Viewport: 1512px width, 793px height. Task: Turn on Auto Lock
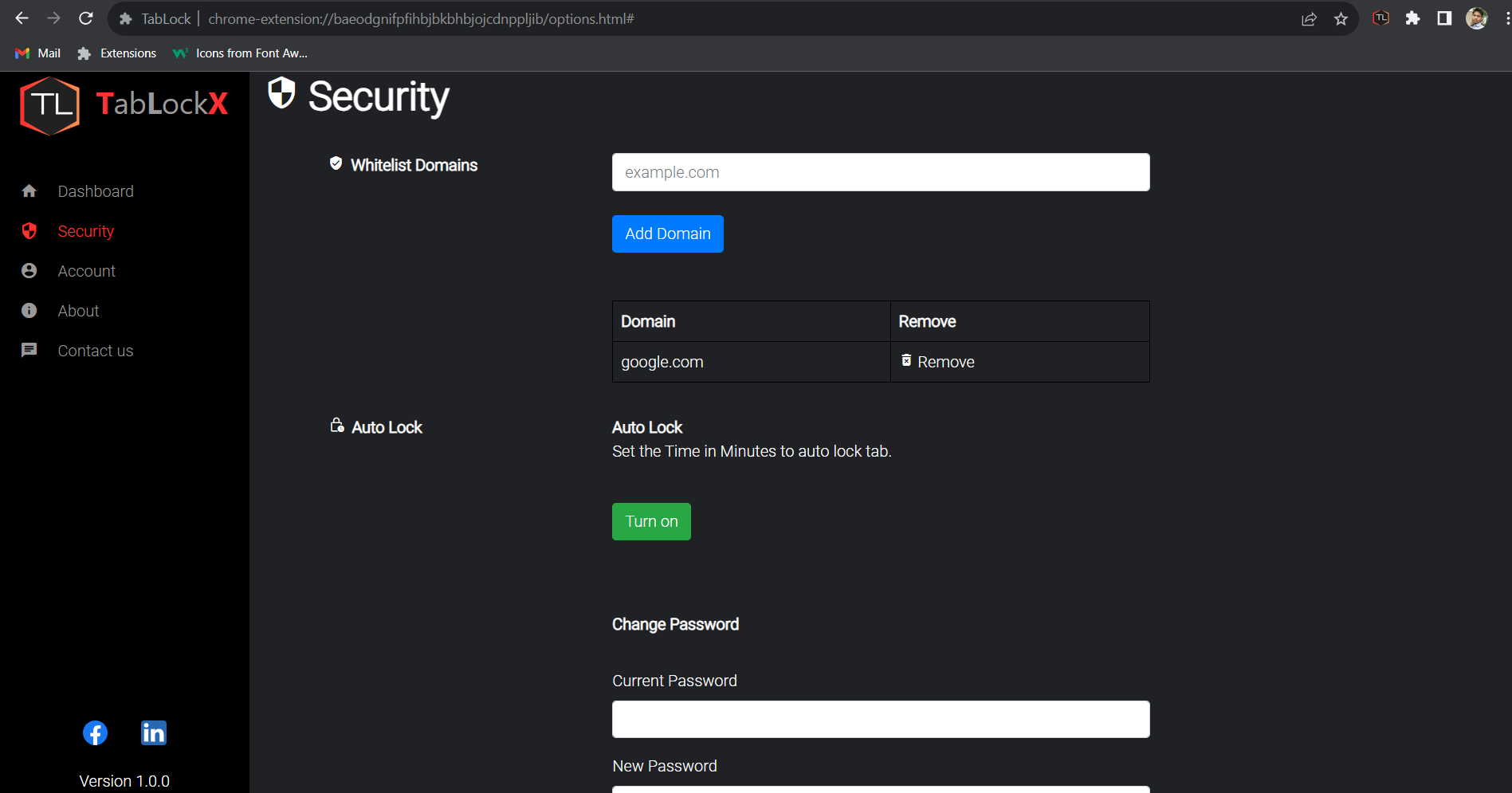coord(651,521)
